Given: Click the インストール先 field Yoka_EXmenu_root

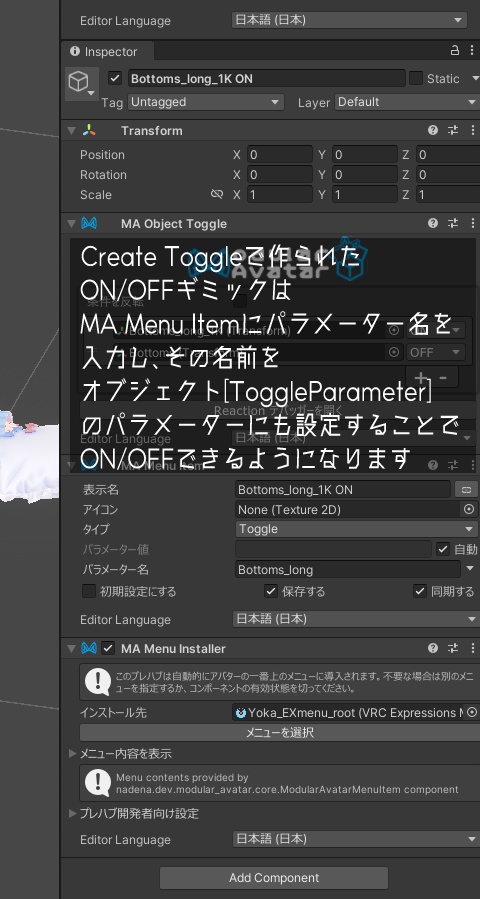Looking at the screenshot, I should pyautogui.click(x=349, y=713).
